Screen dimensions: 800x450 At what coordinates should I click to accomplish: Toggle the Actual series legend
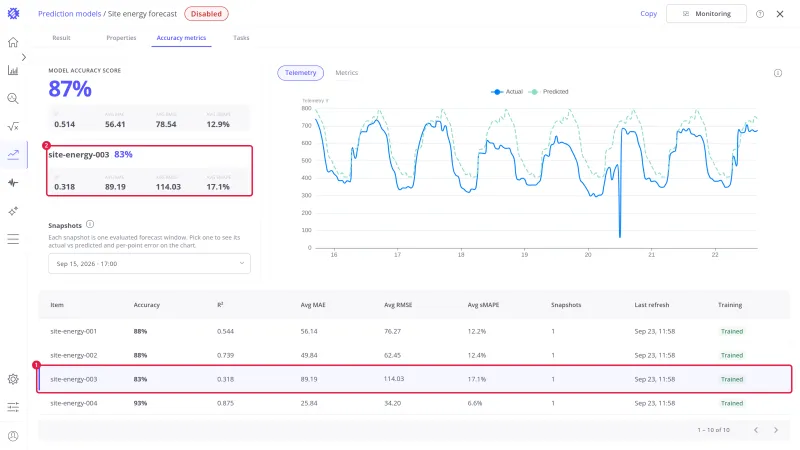[x=507, y=92]
